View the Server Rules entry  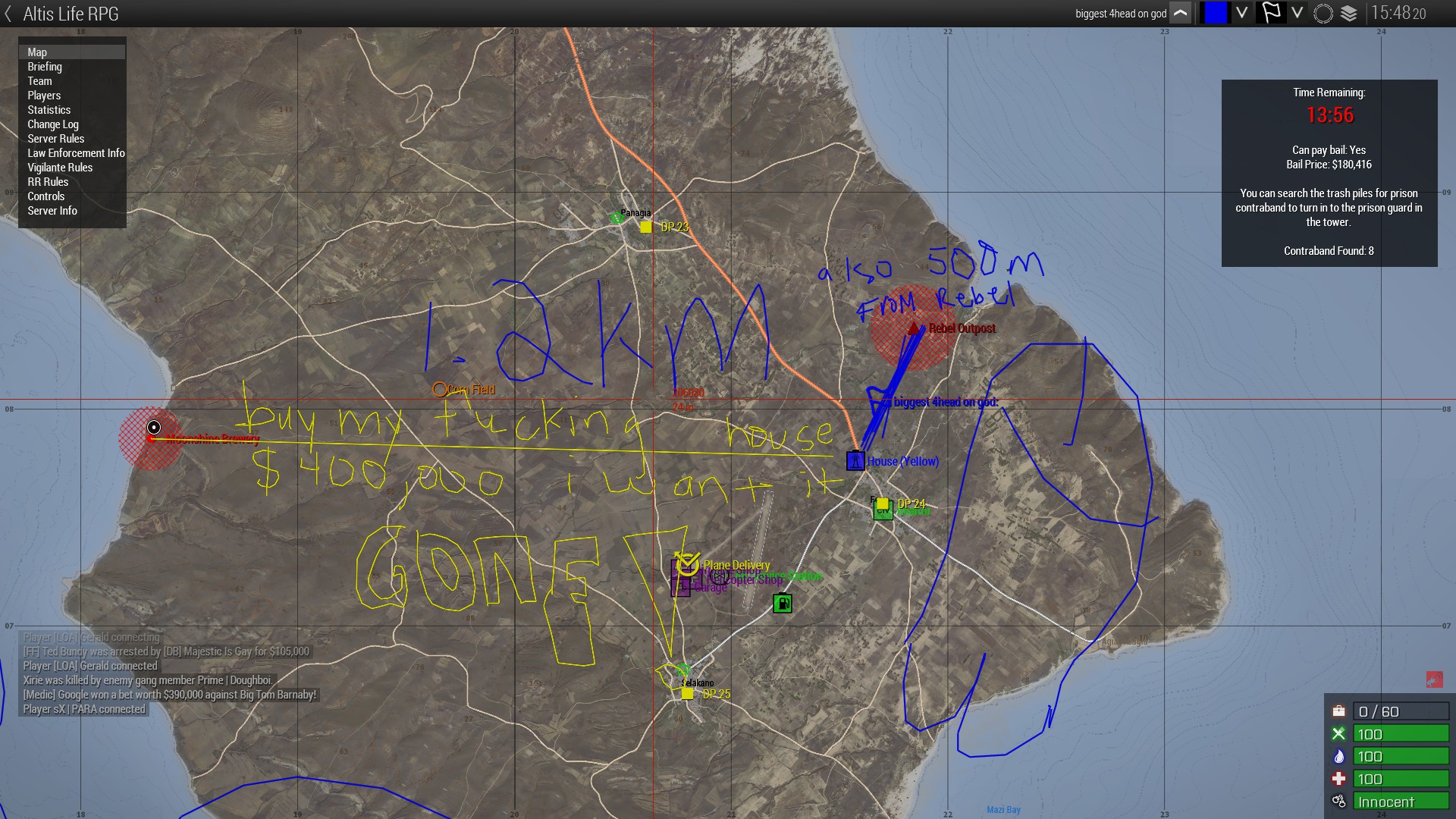[x=56, y=139]
